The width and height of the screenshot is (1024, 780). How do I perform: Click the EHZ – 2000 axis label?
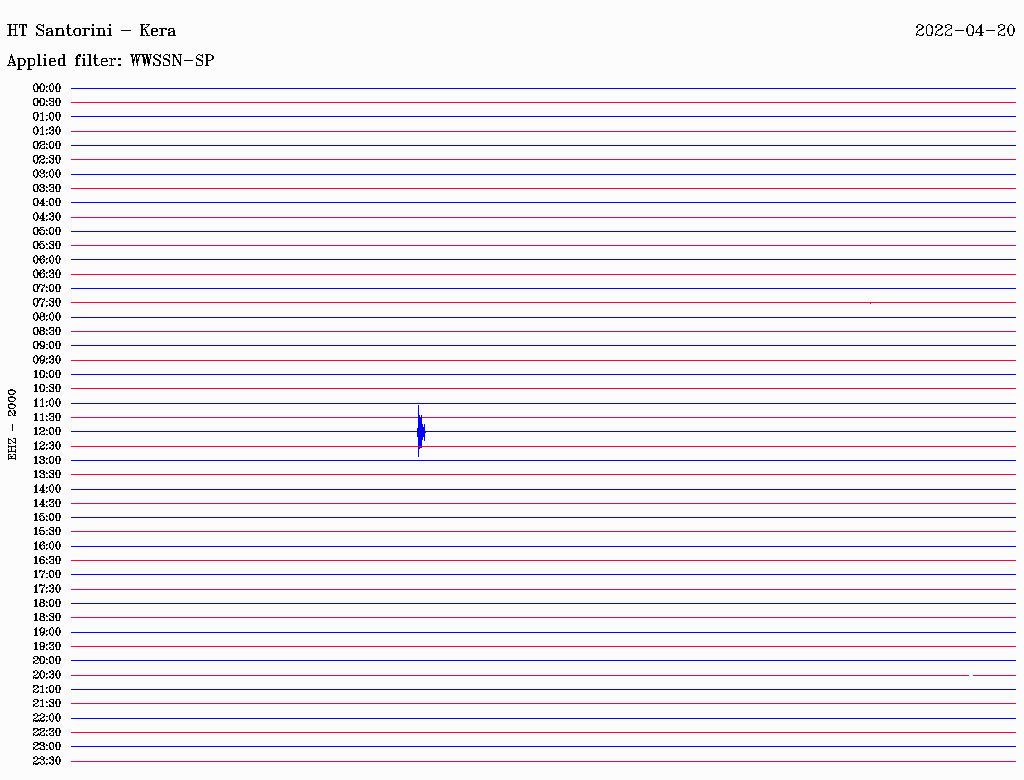(12, 425)
